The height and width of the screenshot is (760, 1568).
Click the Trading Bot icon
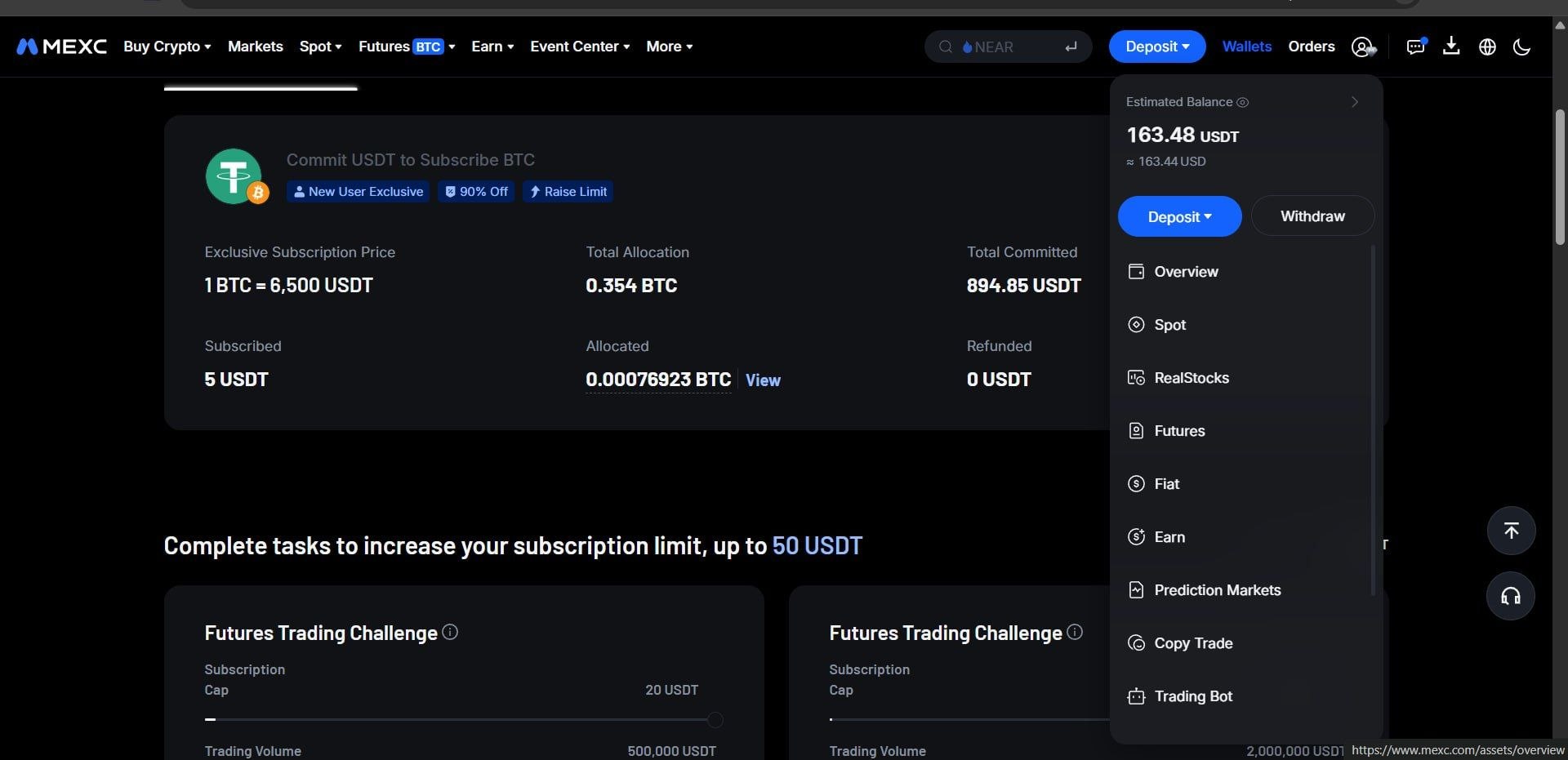[1136, 696]
